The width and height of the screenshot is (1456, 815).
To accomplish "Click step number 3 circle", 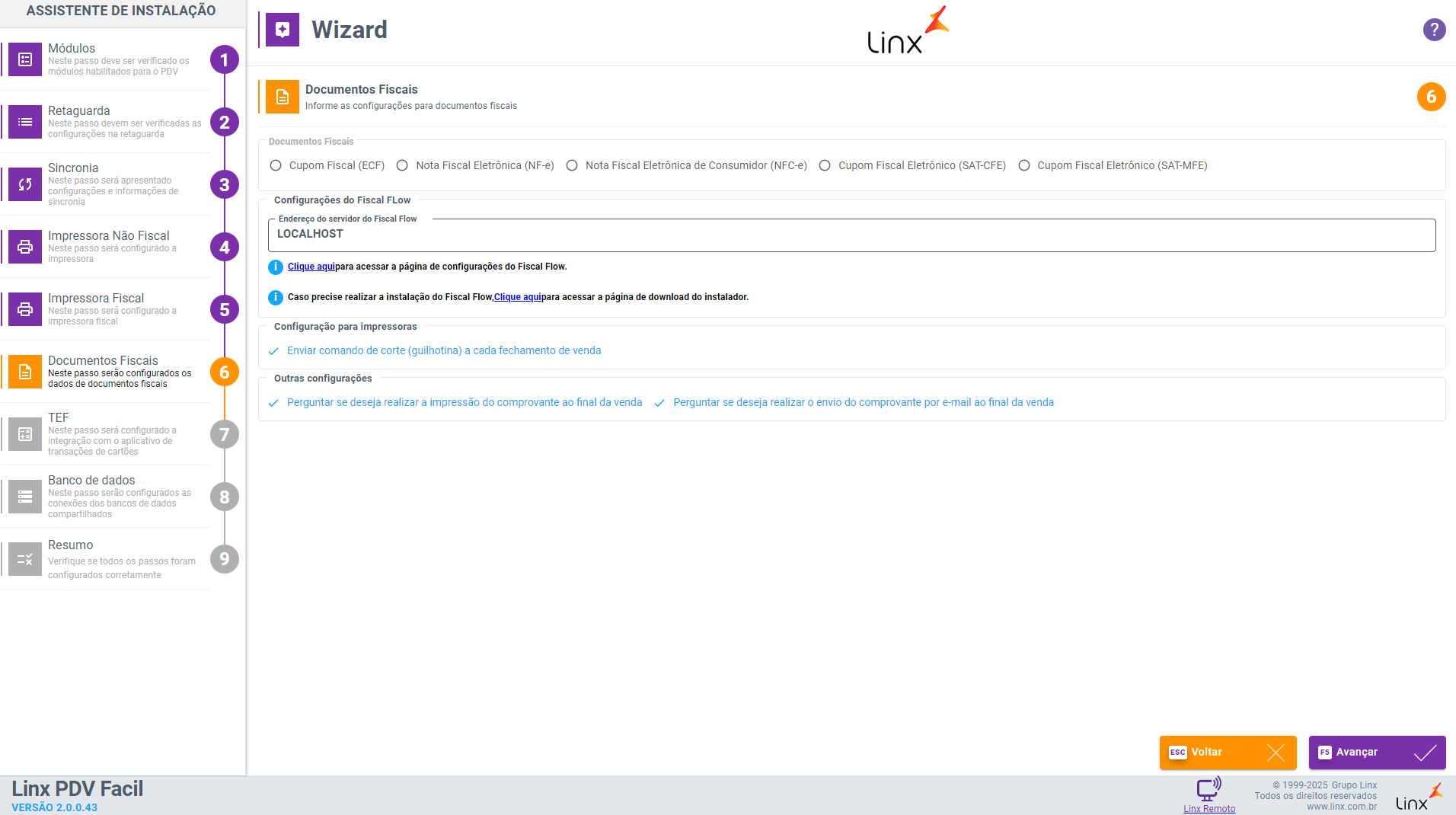I will (x=225, y=184).
